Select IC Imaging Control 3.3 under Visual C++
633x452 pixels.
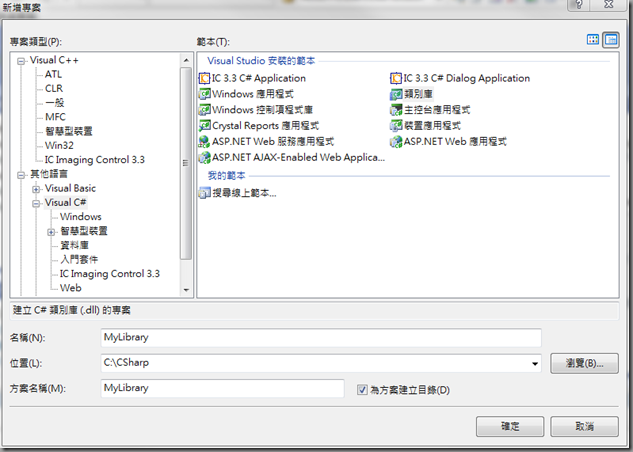click(94, 160)
